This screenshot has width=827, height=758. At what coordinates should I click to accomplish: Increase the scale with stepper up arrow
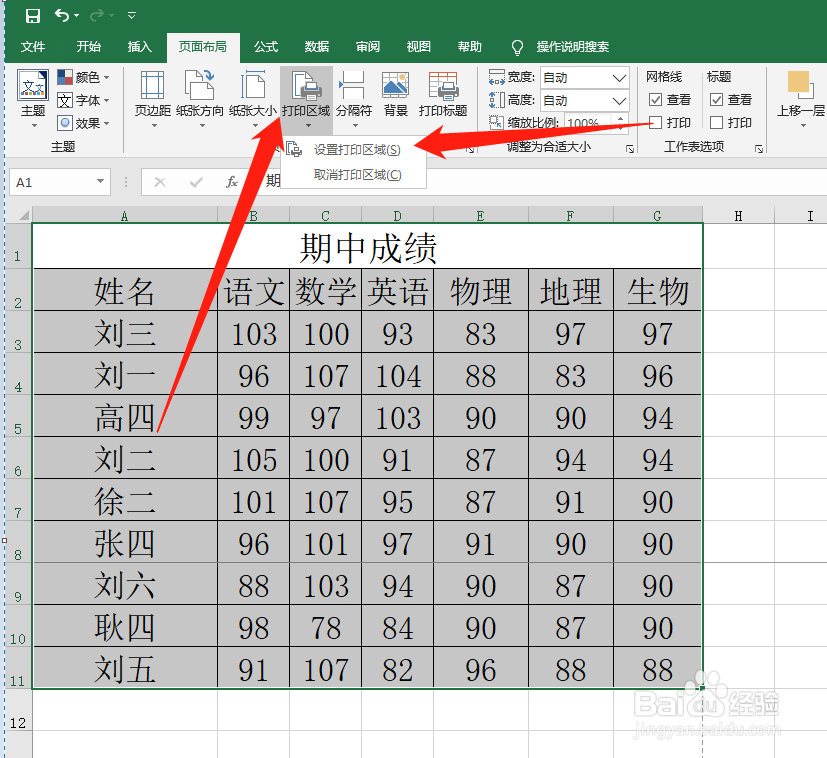620,118
